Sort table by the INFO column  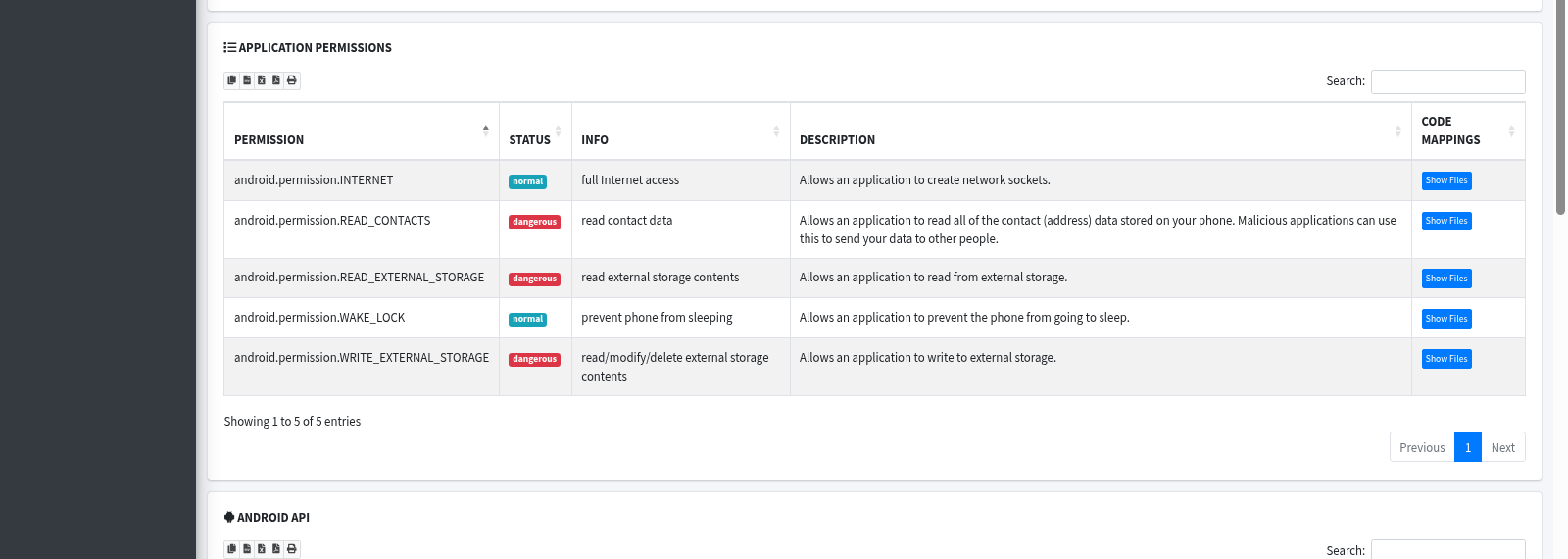[681, 131]
